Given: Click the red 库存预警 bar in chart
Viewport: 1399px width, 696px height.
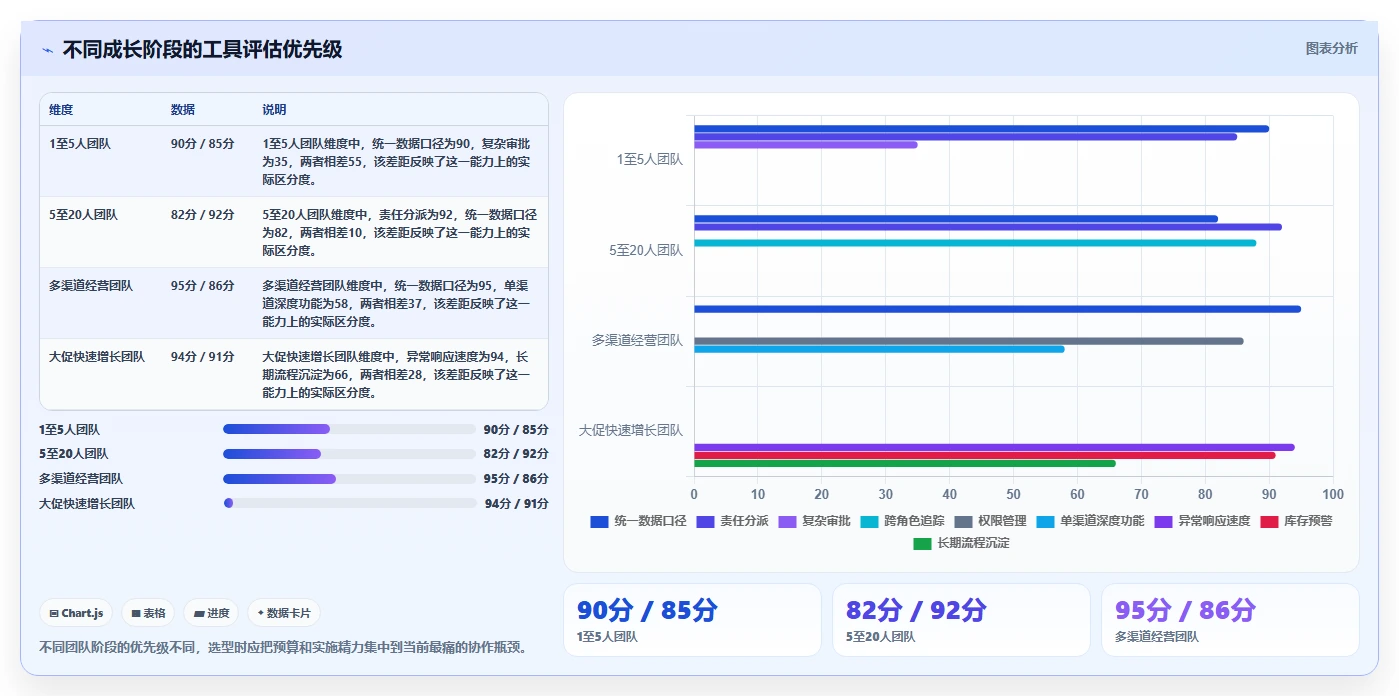Looking at the screenshot, I should (985, 455).
